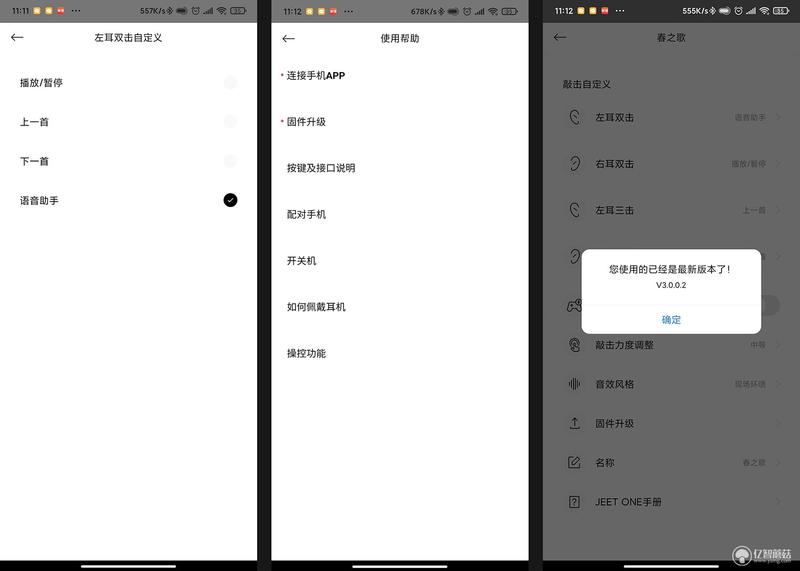Tap the 春之歌 title on the right screen
The image size is (800, 571).
tap(671, 38)
